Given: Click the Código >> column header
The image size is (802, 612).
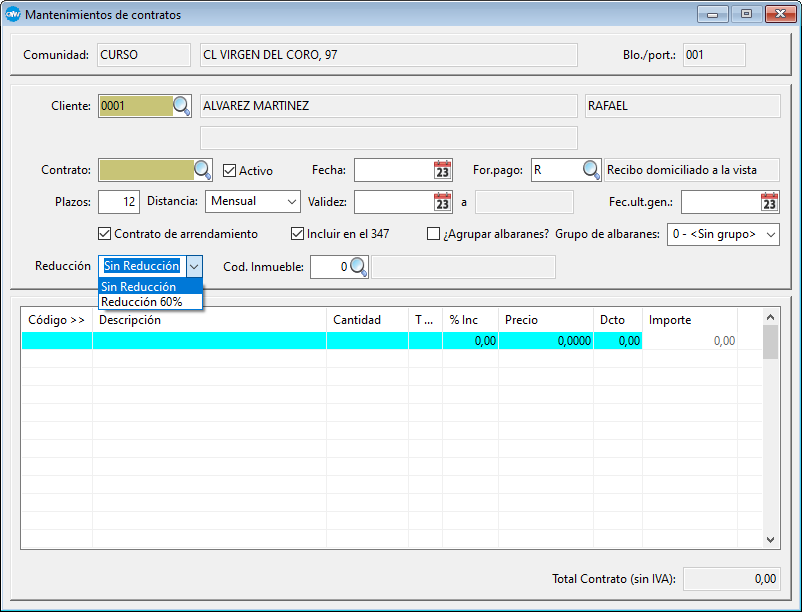Looking at the screenshot, I should coord(56,320).
